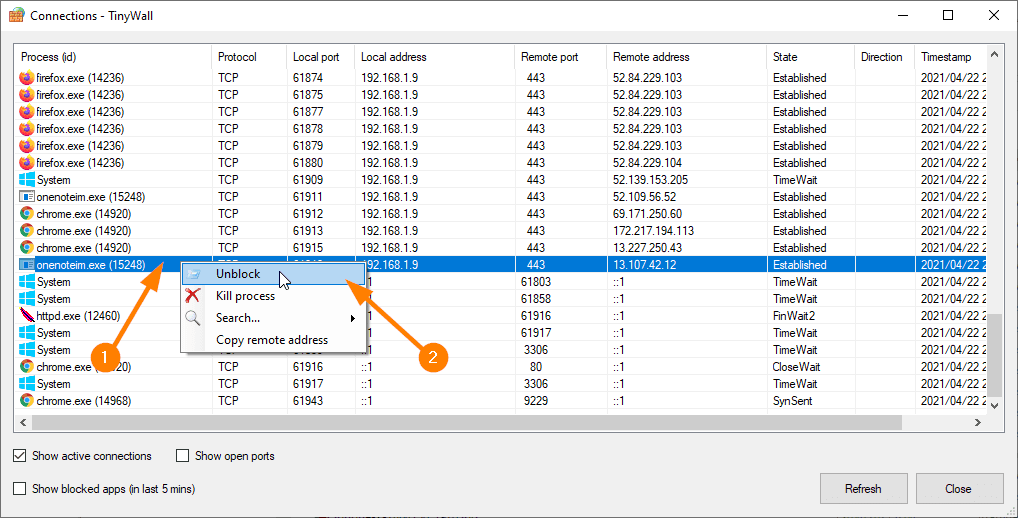Viewport: 1018px width, 518px height.
Task: Sort by the Remote port column header
Action: coord(561,57)
